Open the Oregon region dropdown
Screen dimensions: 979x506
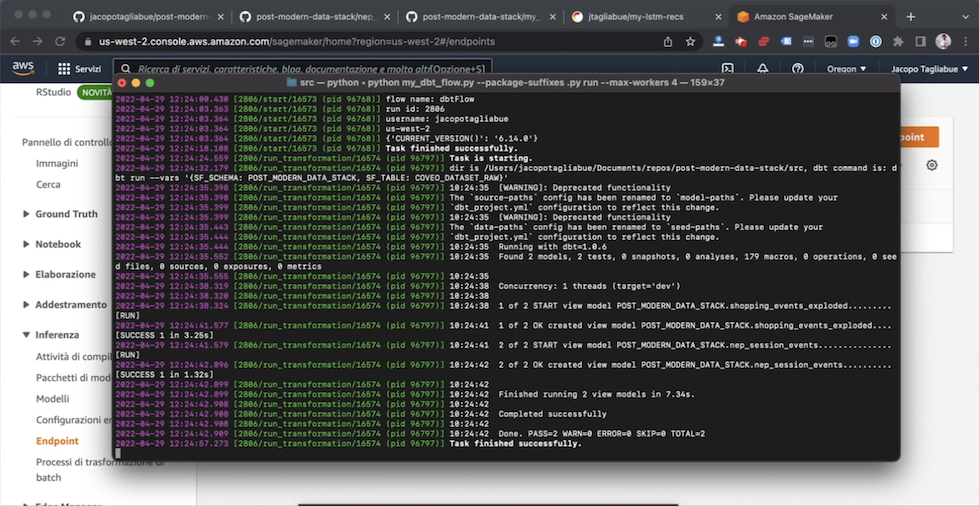pyautogui.click(x=847, y=69)
